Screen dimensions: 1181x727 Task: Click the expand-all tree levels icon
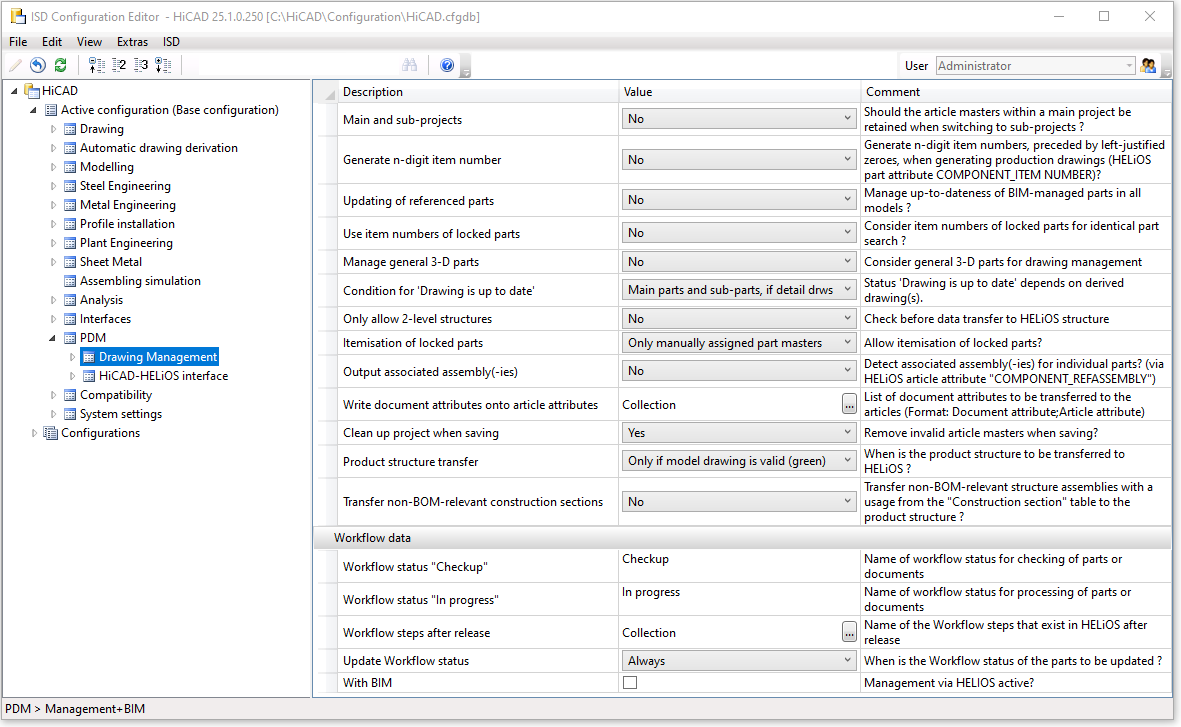(x=164, y=66)
